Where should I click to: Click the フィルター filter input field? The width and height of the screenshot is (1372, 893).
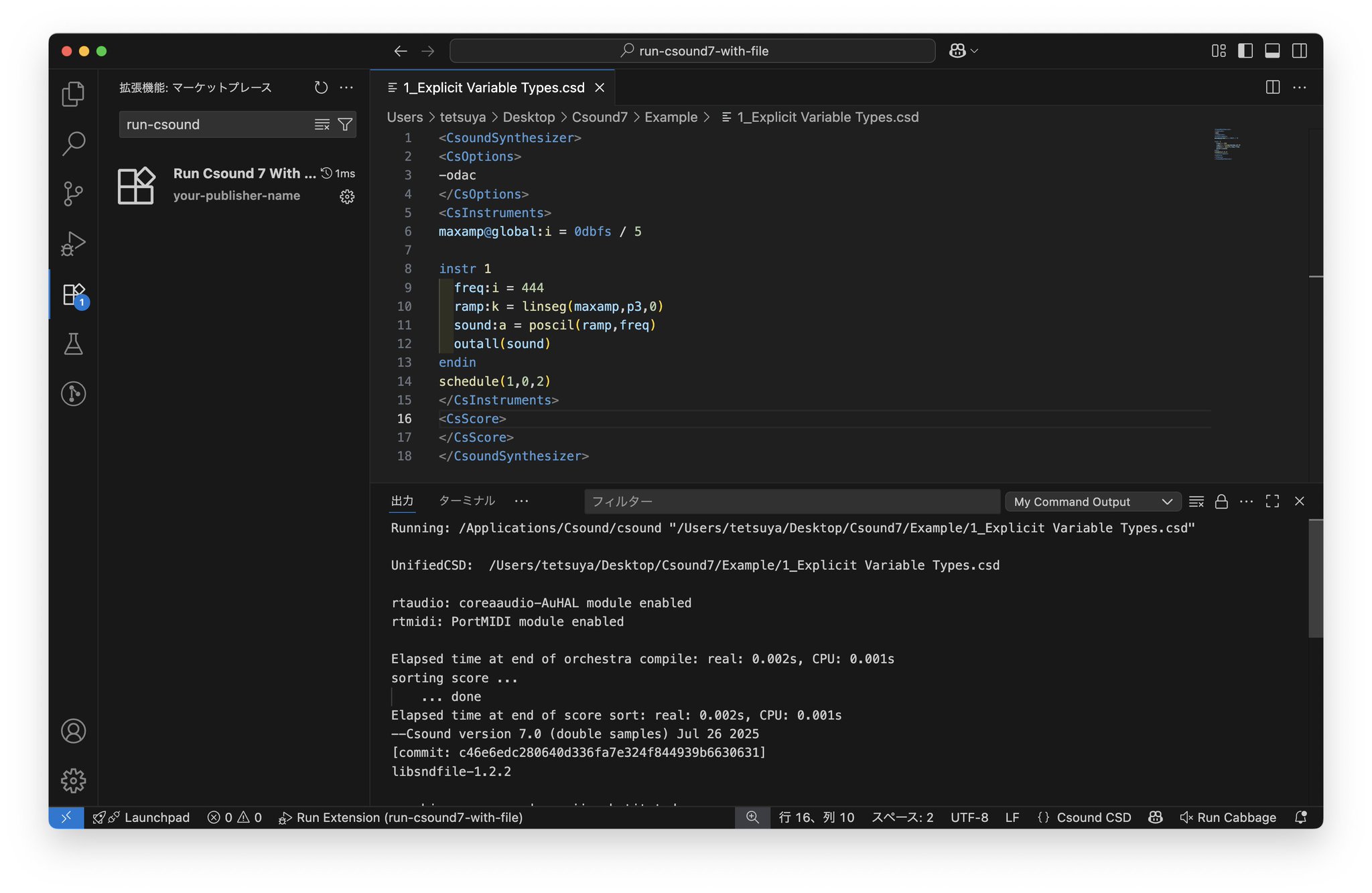792,502
